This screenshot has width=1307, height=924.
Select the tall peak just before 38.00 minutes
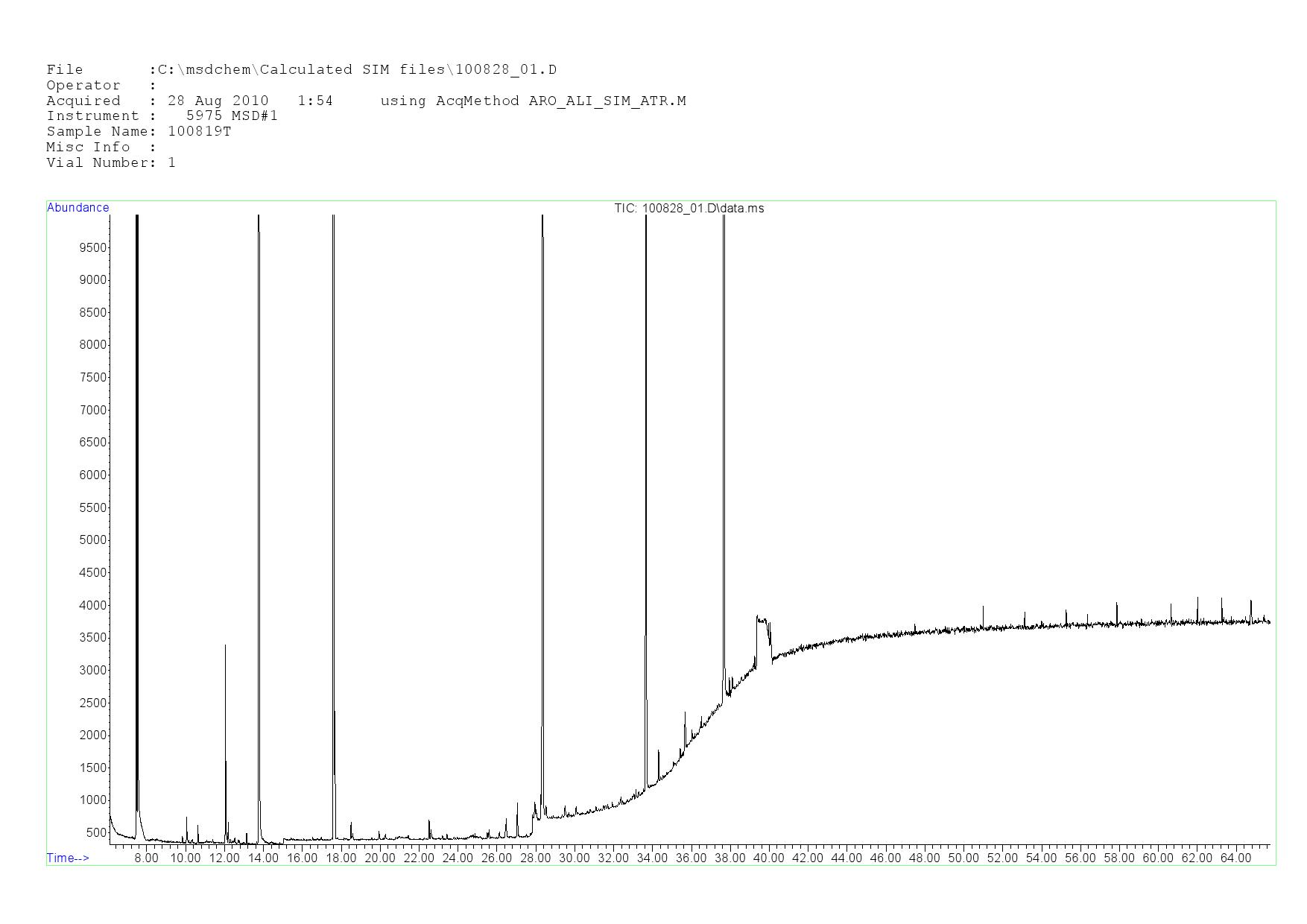[723, 447]
